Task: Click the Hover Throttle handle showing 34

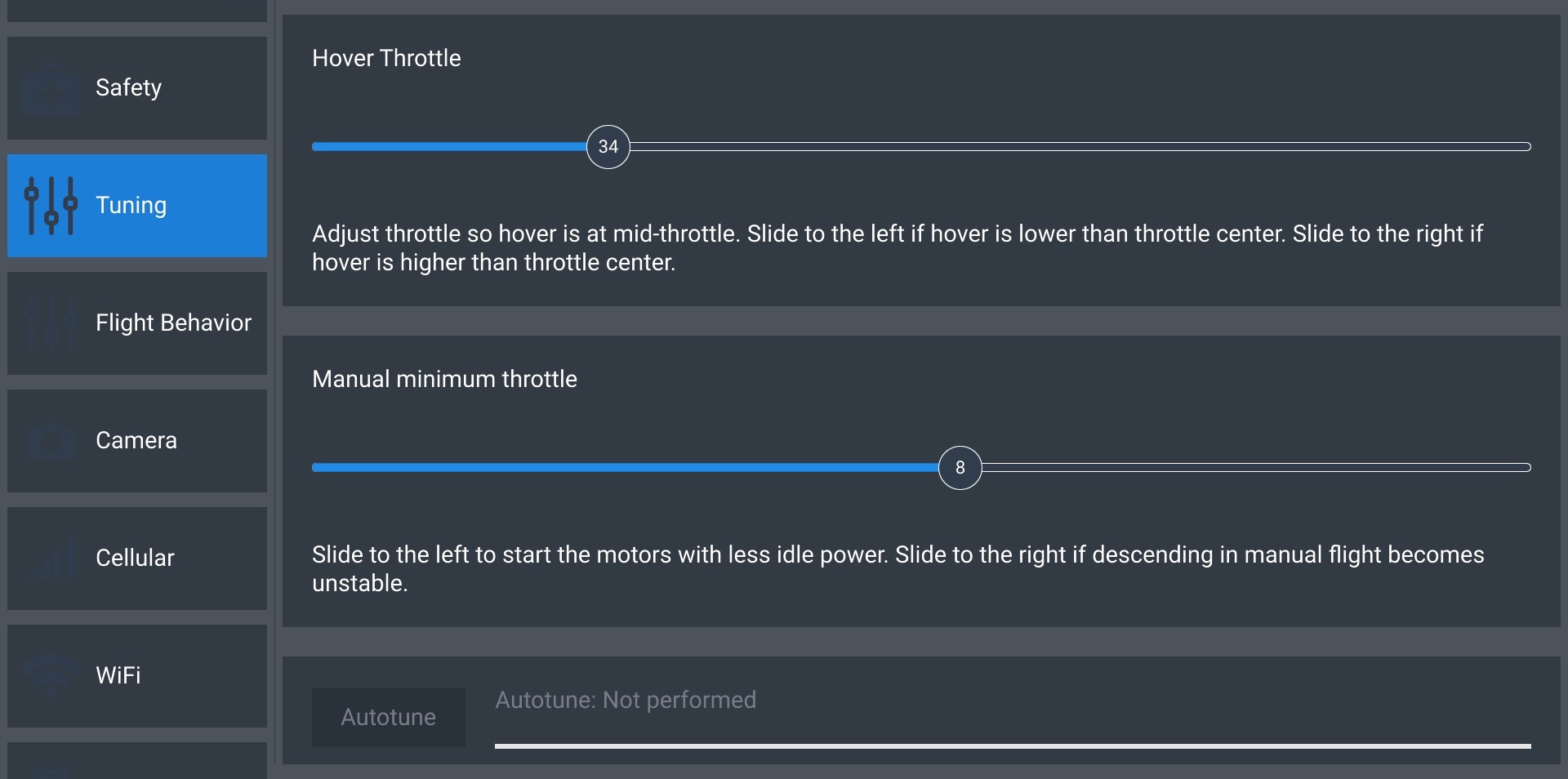Action: click(608, 147)
